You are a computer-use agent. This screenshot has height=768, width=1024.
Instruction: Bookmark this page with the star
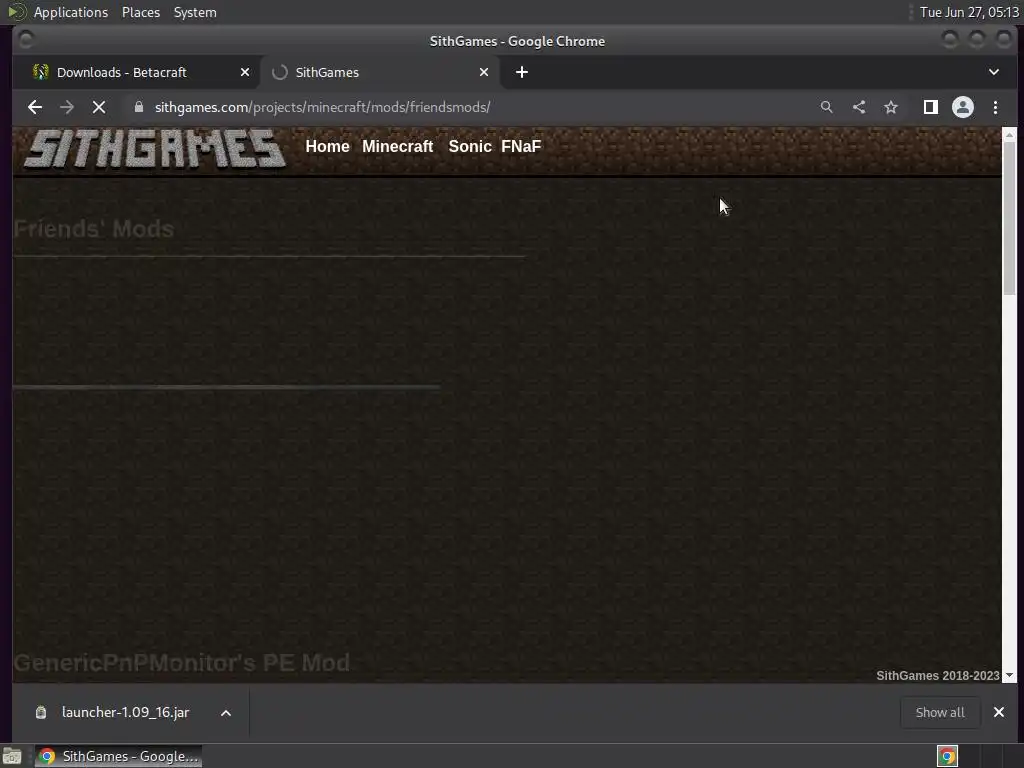891,107
